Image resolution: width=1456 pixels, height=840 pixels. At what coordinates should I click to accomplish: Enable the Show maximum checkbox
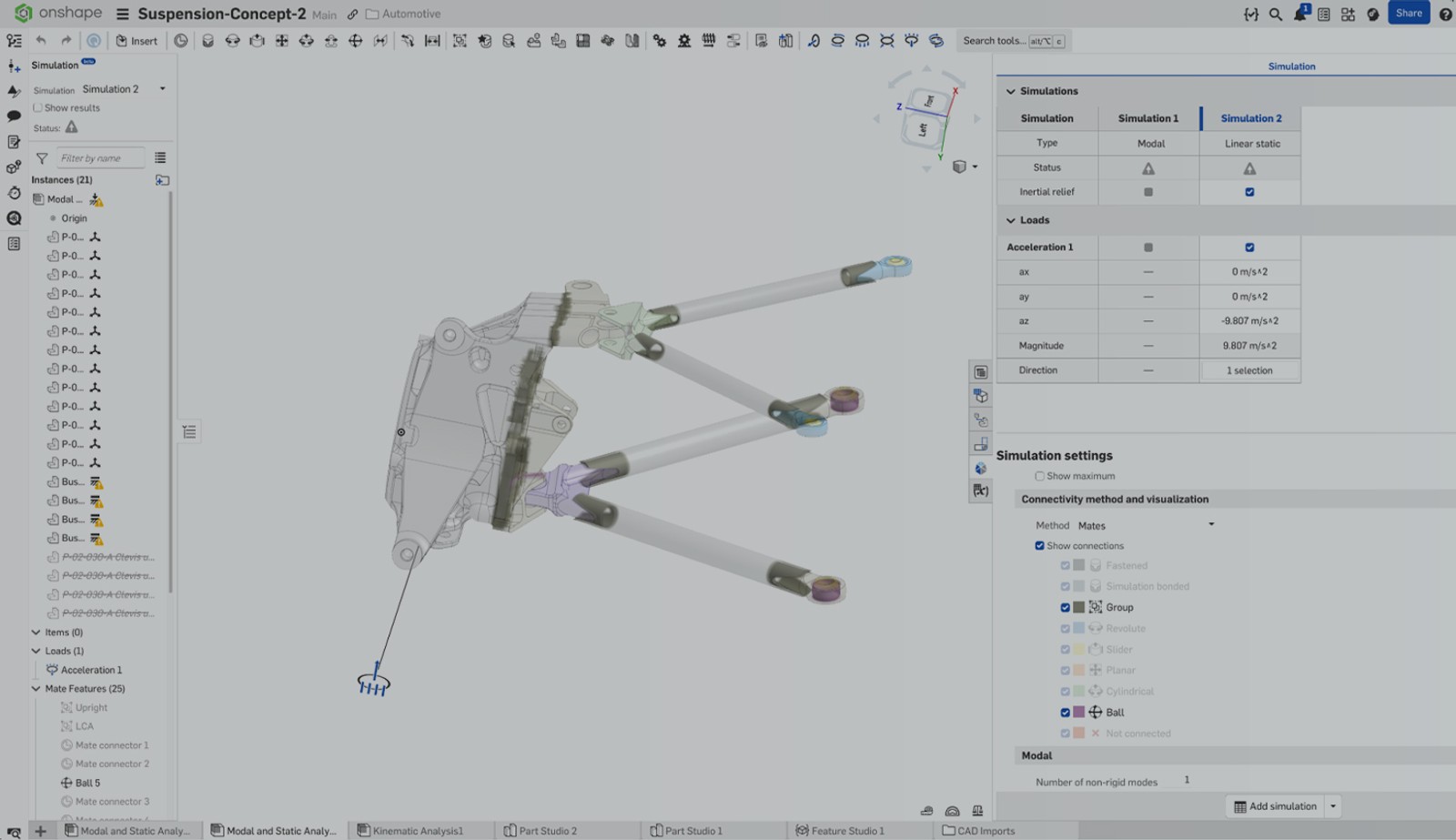(x=1039, y=476)
